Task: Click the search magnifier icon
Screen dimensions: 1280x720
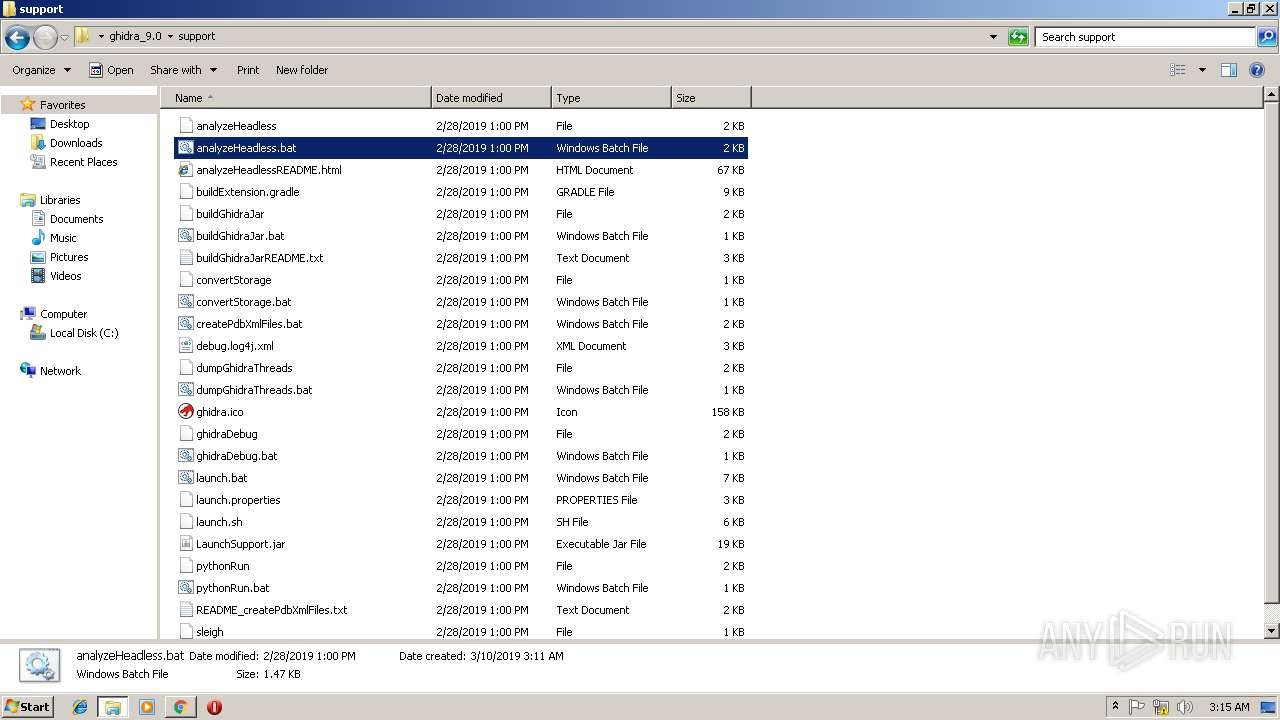Action: click(1266, 37)
